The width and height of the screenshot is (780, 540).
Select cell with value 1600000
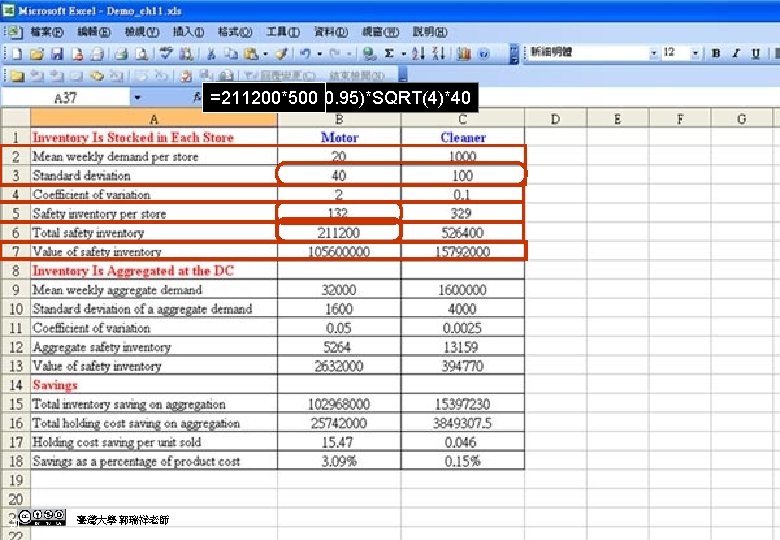point(463,290)
